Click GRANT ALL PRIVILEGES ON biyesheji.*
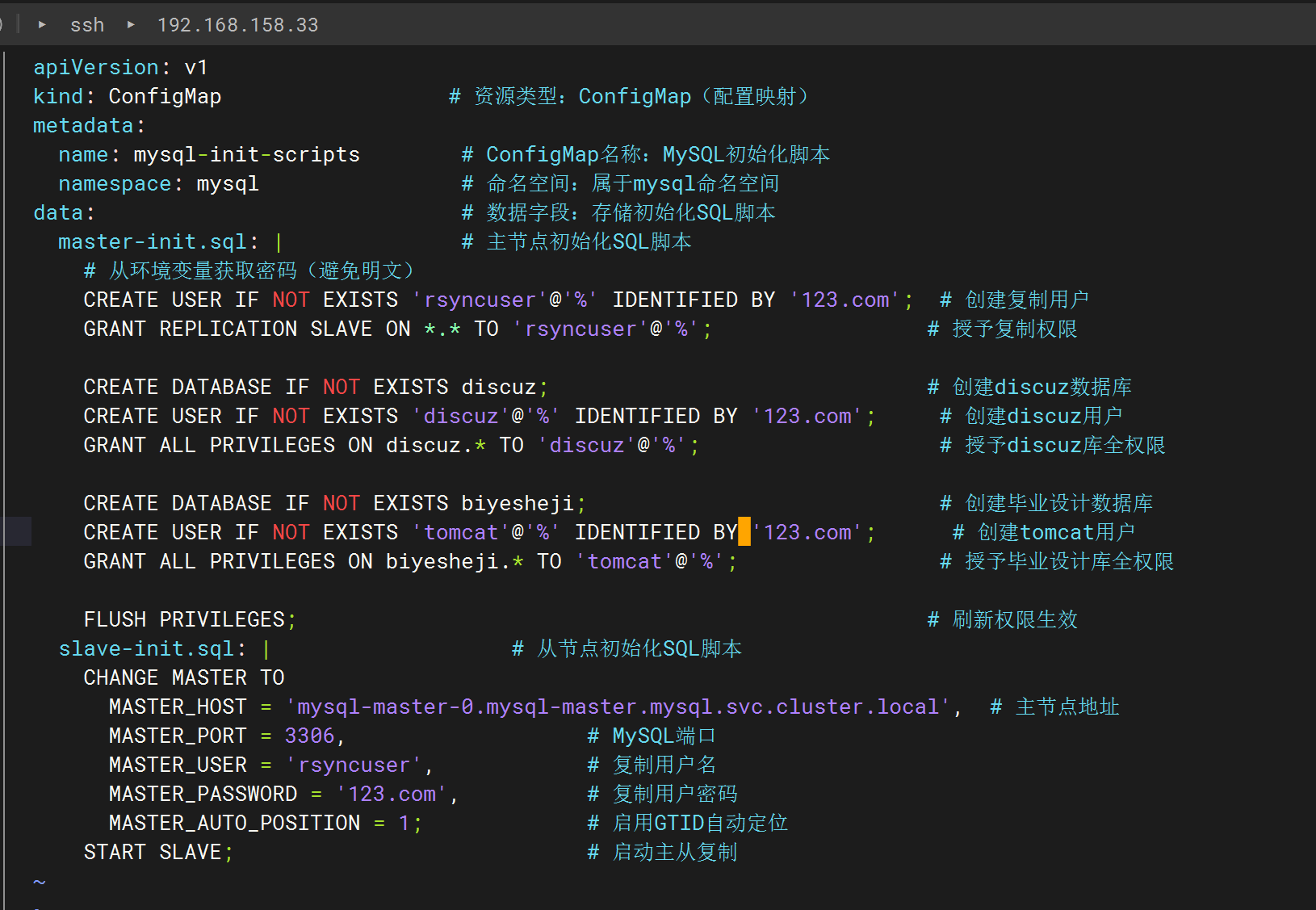 [x=304, y=561]
